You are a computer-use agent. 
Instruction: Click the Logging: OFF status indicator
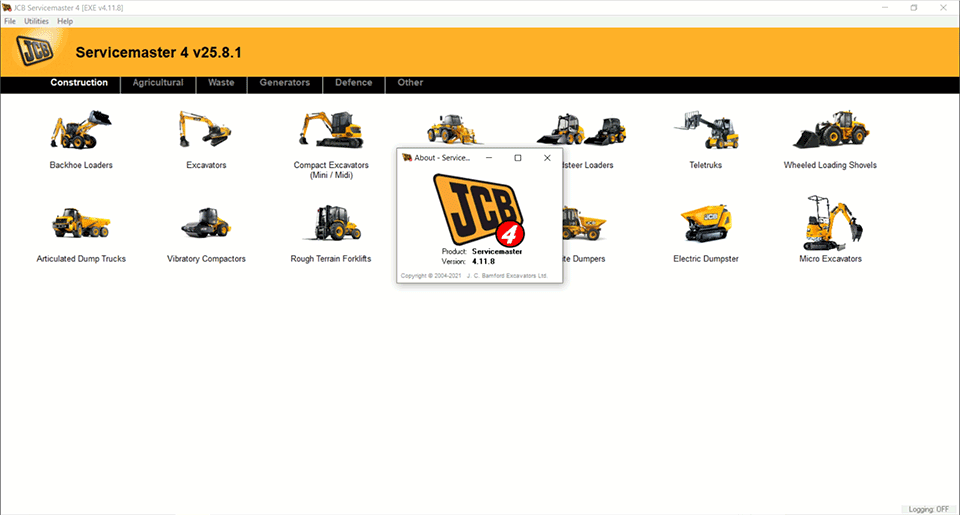928,509
